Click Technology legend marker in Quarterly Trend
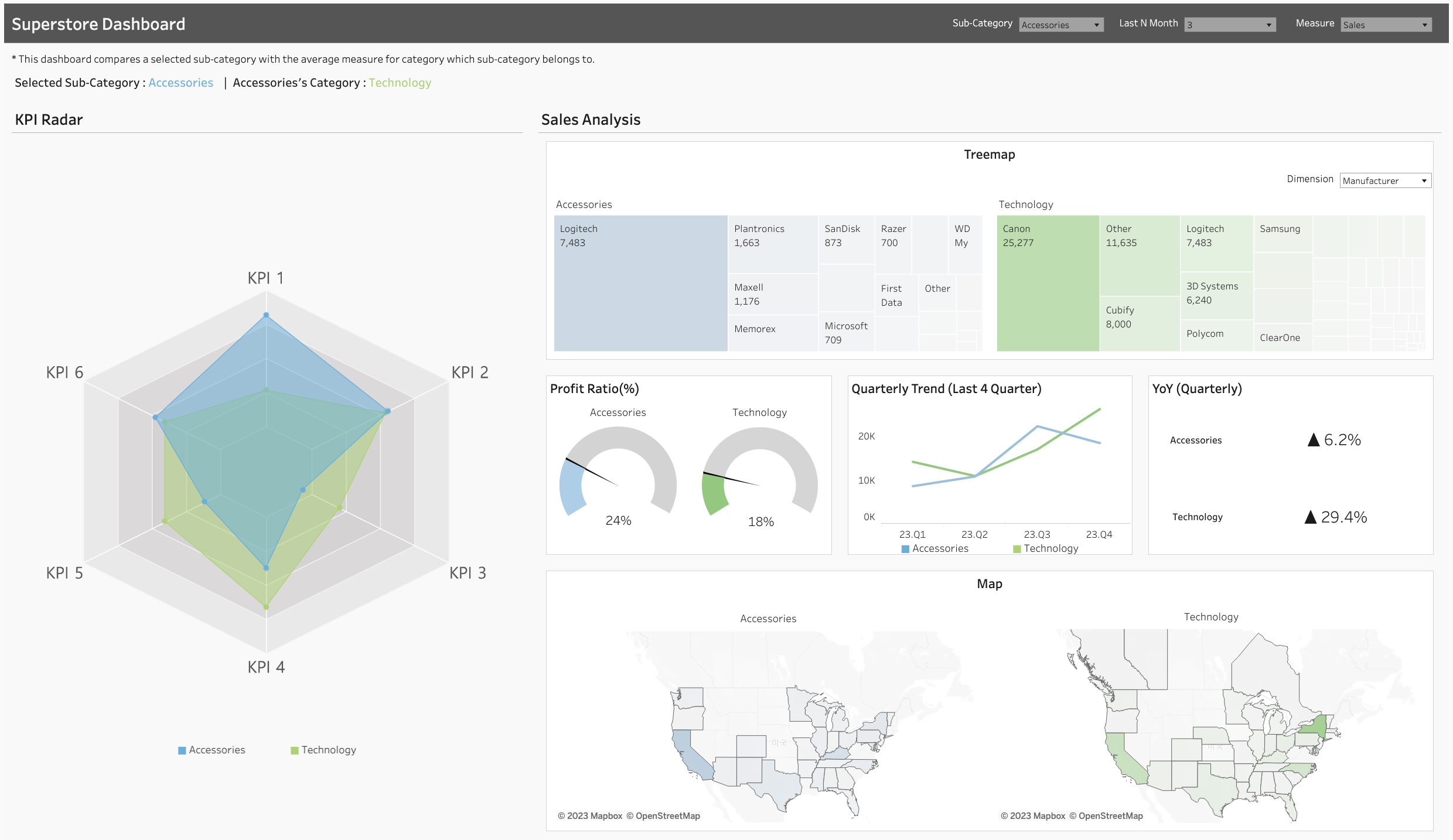This screenshot has width=1453, height=840. pyautogui.click(x=1017, y=549)
